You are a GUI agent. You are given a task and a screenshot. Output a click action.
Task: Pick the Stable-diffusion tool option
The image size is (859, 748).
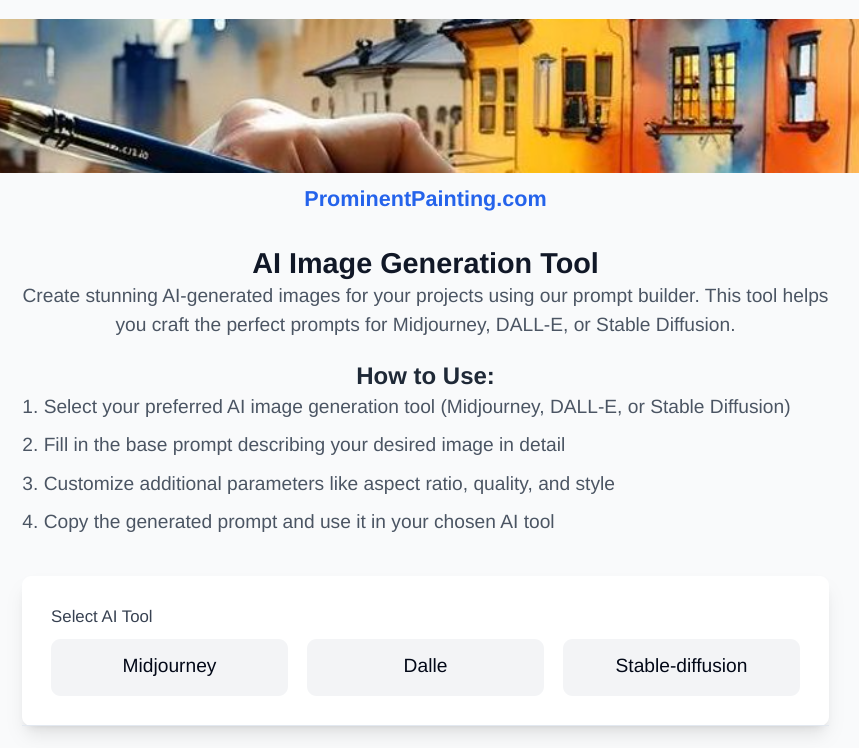681,667
